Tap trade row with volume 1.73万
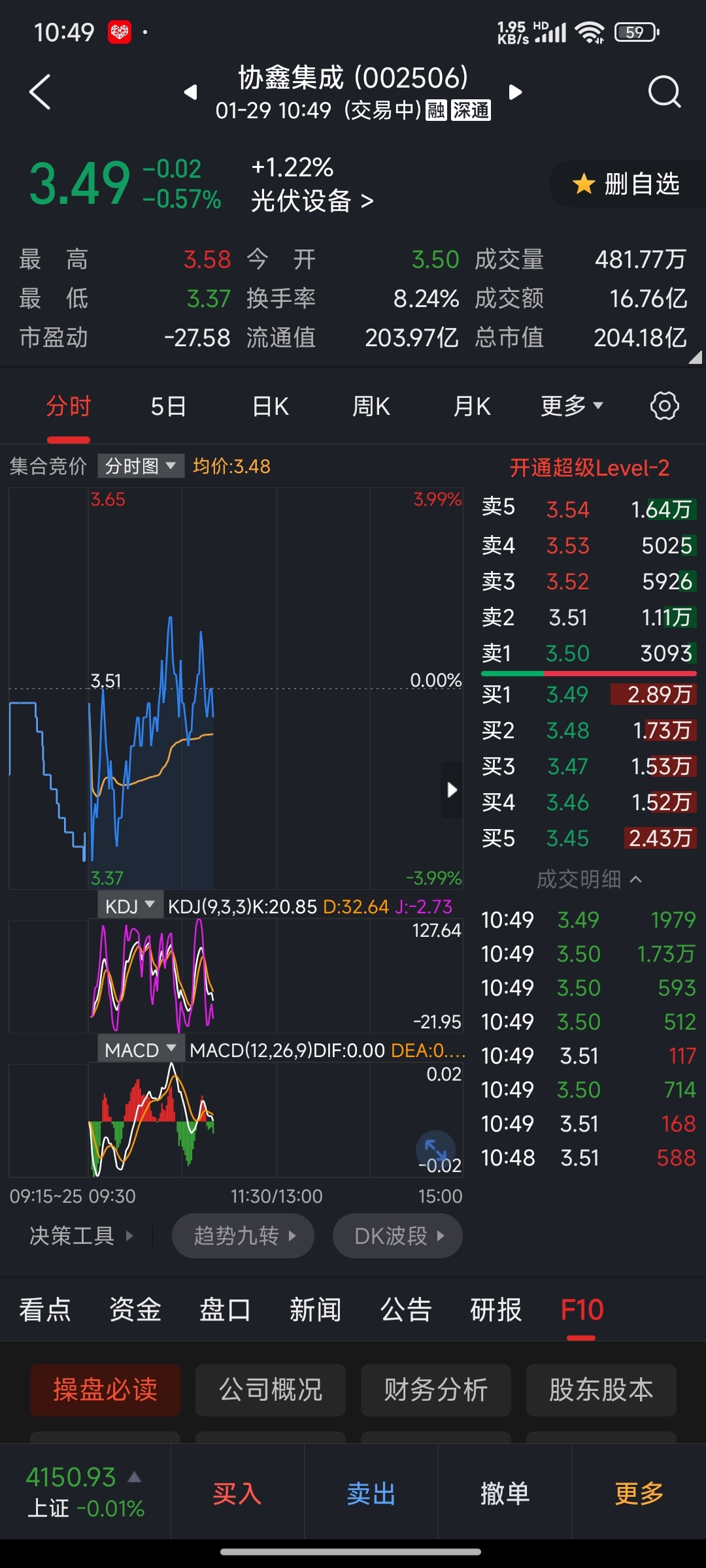 (x=588, y=954)
